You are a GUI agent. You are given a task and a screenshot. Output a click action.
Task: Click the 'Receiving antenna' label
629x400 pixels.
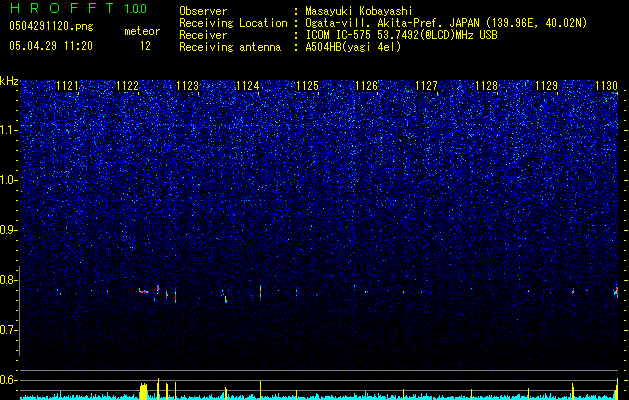tap(230, 47)
